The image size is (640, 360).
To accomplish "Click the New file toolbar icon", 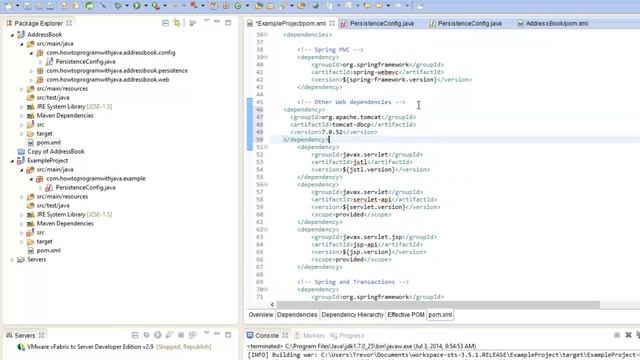I will coord(8,6).
